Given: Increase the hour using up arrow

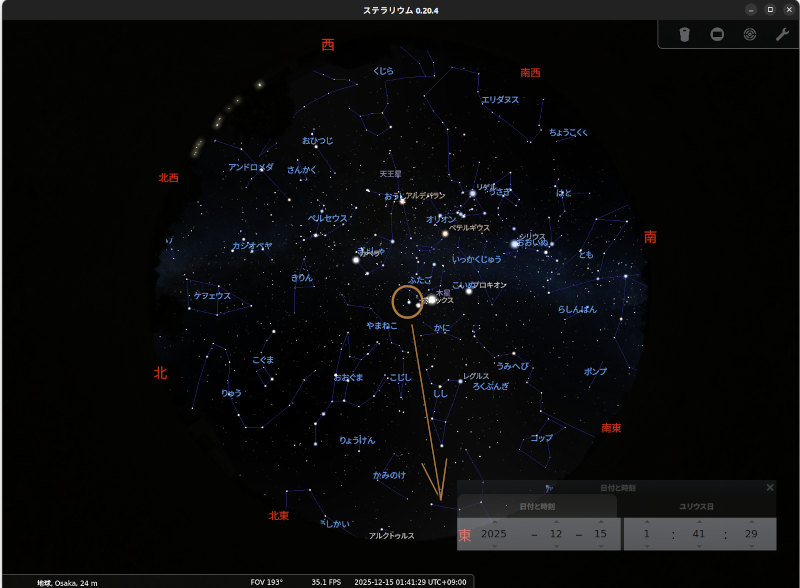Looking at the screenshot, I should click(647, 521).
